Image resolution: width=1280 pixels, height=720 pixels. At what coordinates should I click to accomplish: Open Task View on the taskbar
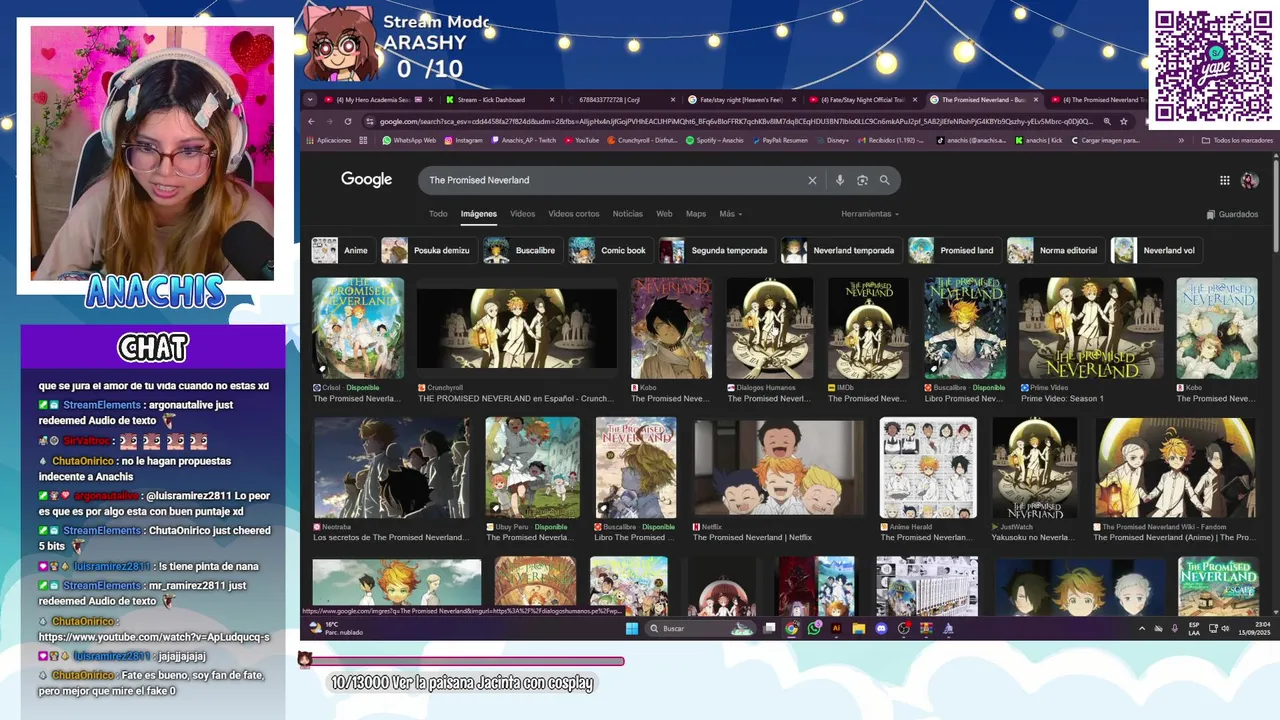(770, 628)
